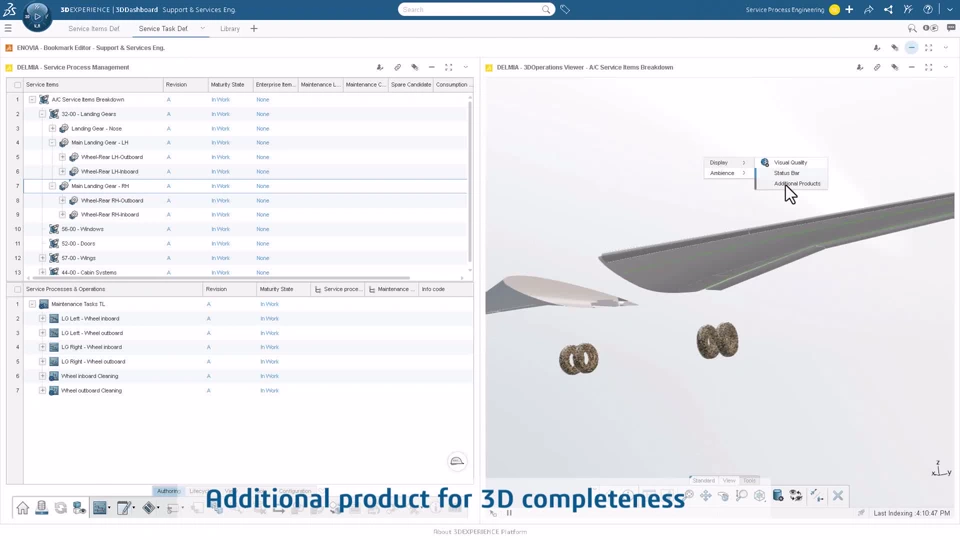960x540 pixels.
Task: Select the Standard tab in viewer toolbar
Action: click(703, 481)
